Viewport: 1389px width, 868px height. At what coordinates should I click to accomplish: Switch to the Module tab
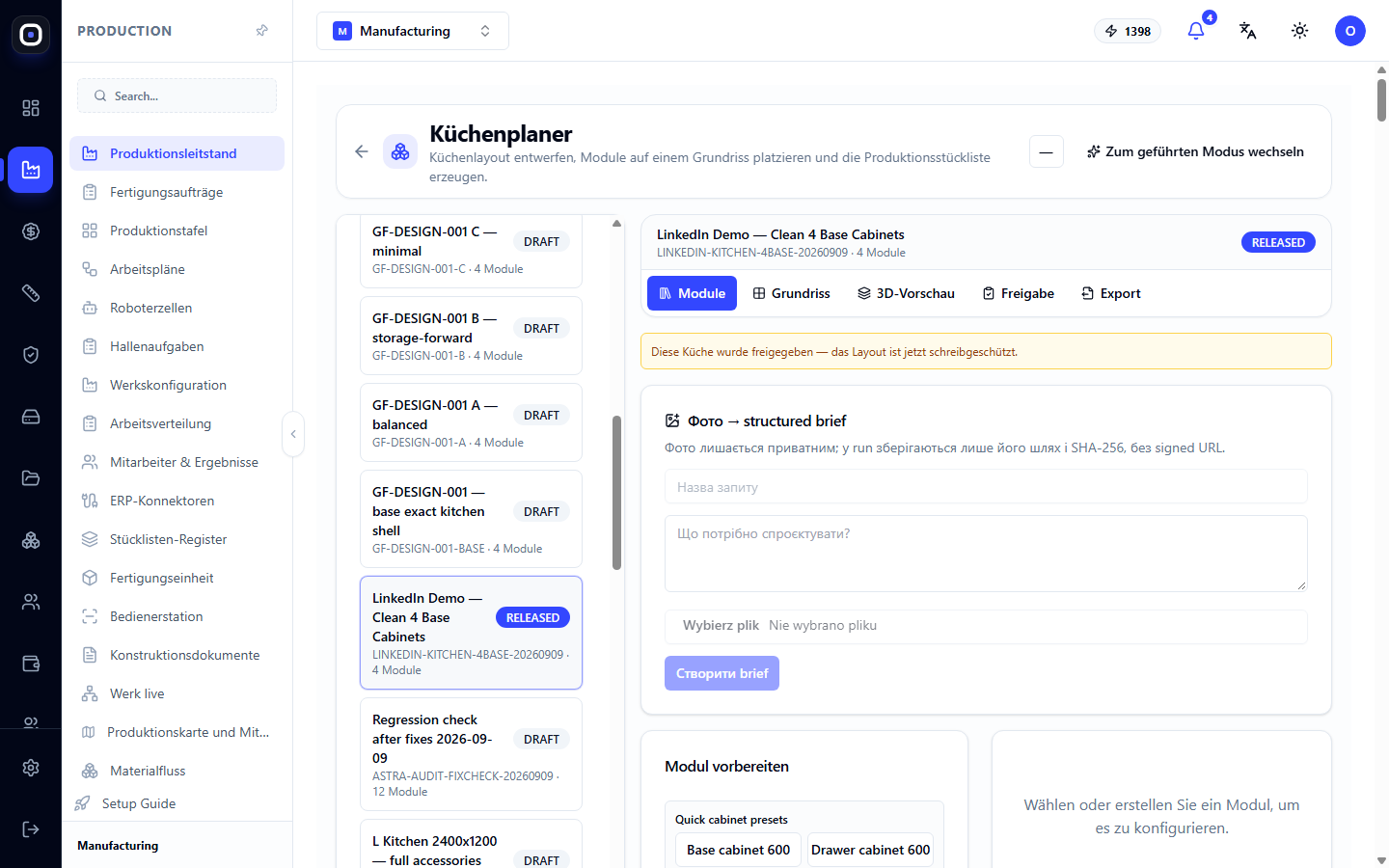click(x=692, y=293)
